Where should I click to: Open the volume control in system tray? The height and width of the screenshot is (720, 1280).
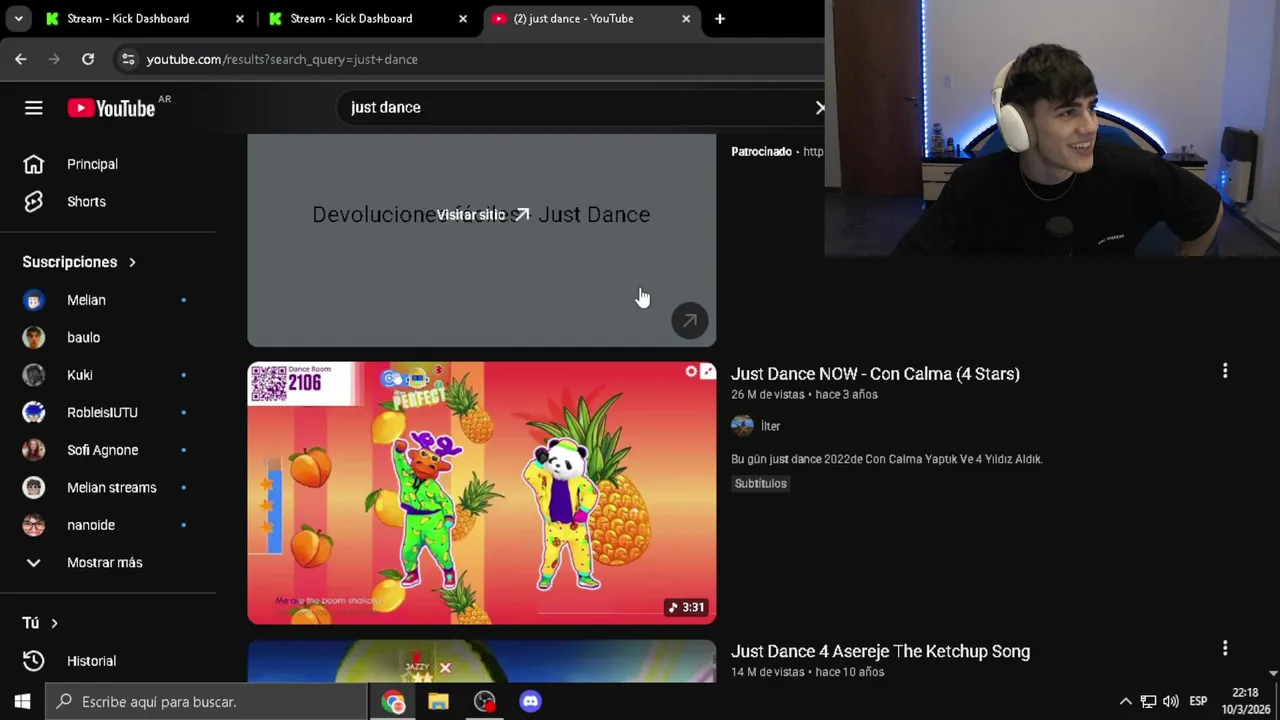pyautogui.click(x=1170, y=702)
